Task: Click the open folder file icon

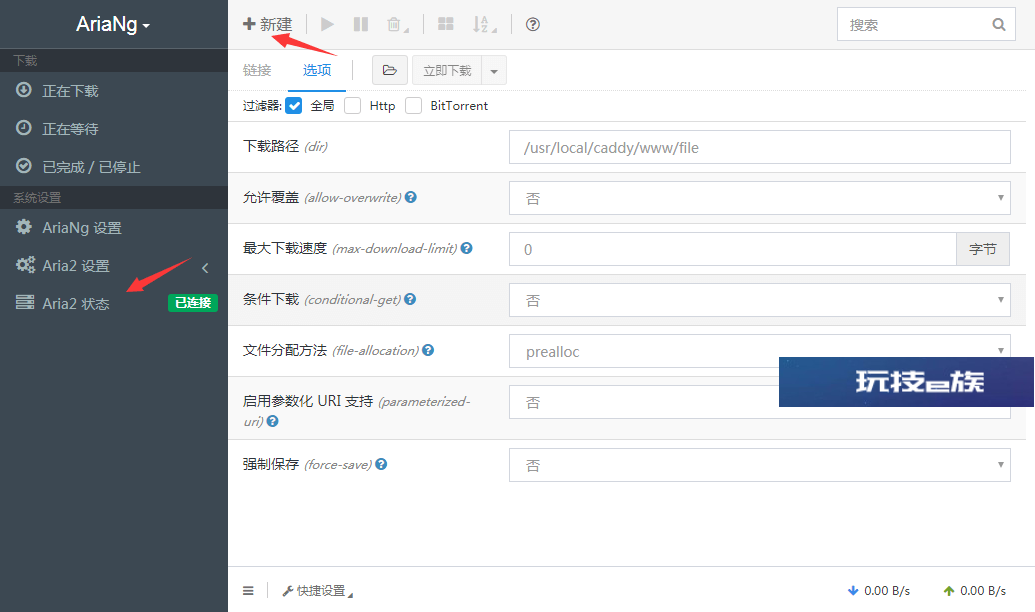Action: pos(389,70)
